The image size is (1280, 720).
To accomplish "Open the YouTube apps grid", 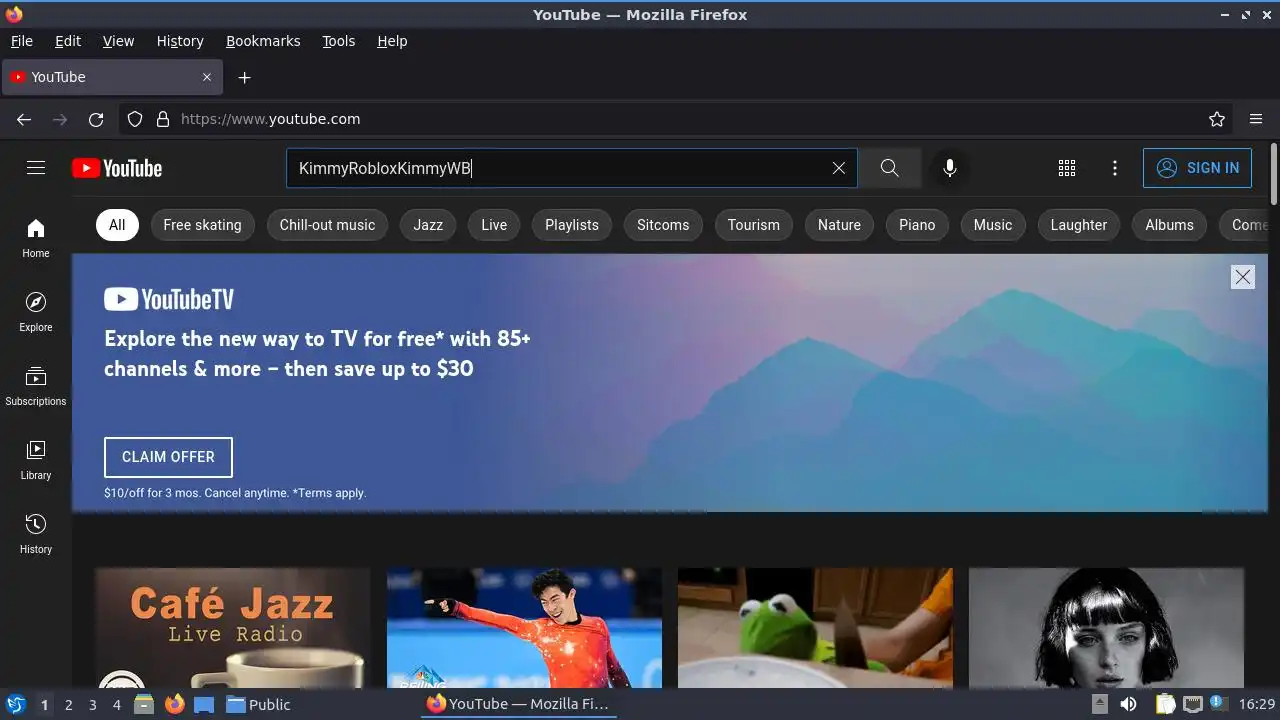I will [x=1067, y=168].
